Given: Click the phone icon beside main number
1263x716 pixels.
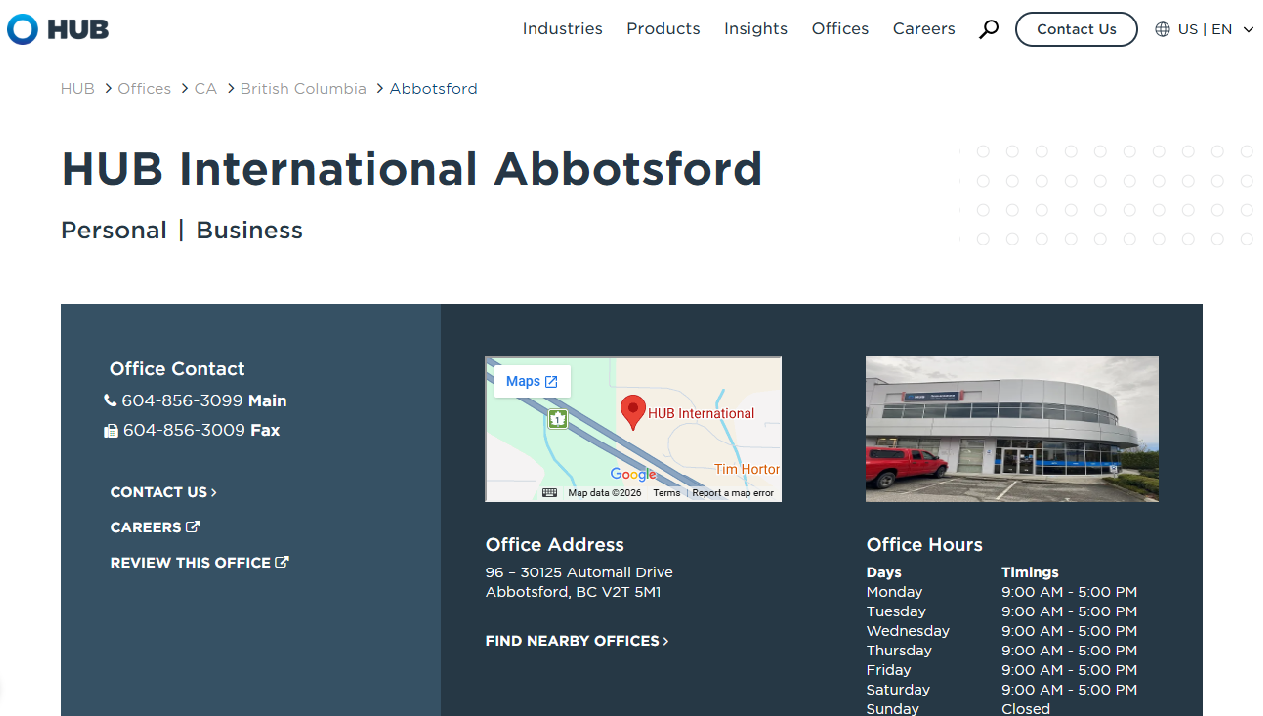Looking at the screenshot, I should tap(110, 401).
